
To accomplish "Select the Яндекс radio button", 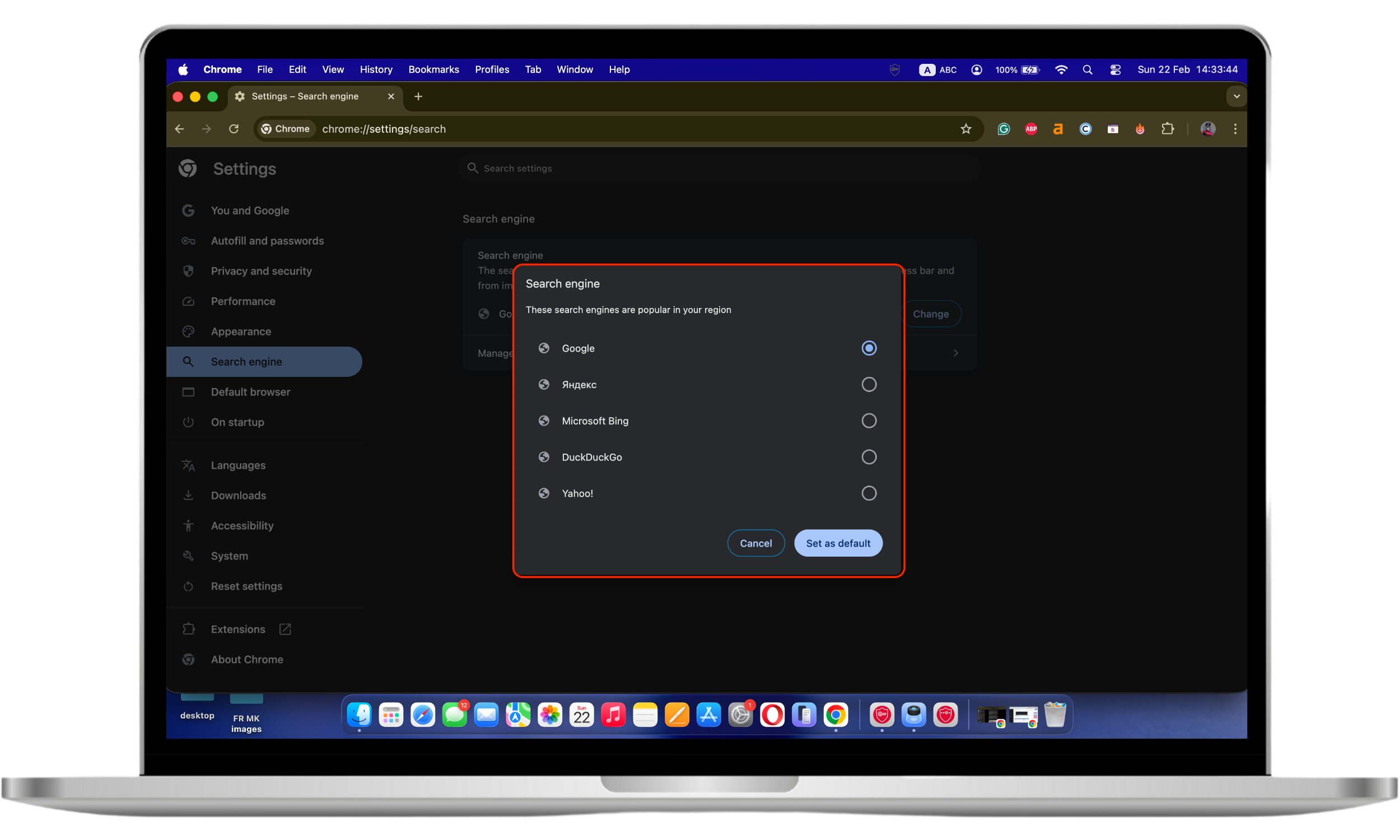I will point(869,385).
